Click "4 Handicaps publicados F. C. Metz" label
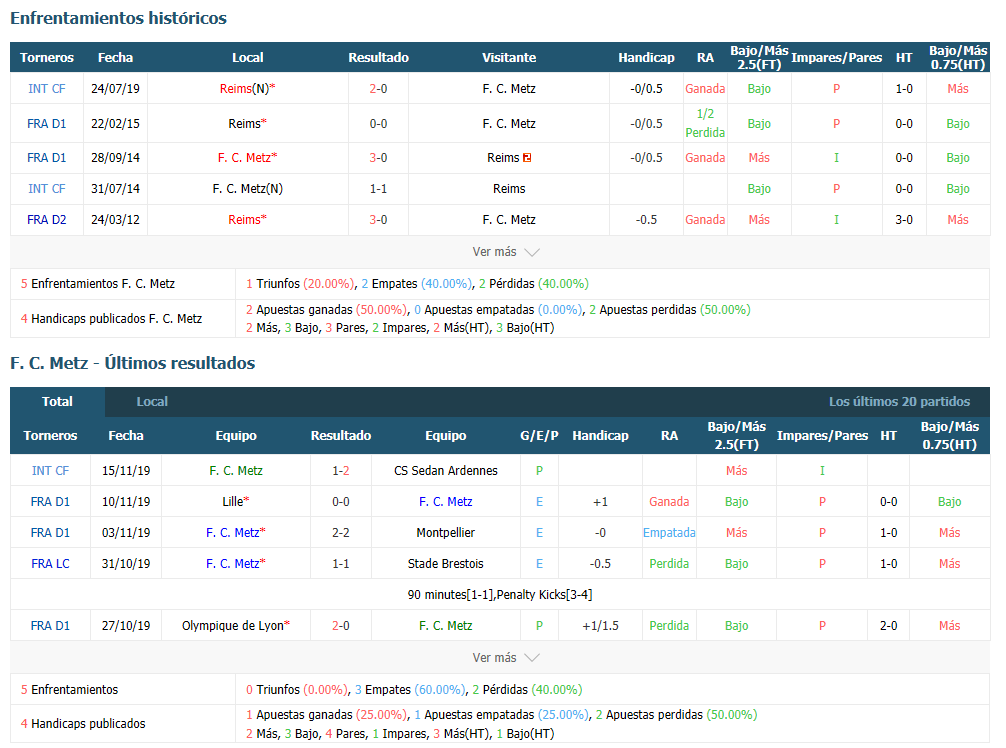 coord(111,319)
